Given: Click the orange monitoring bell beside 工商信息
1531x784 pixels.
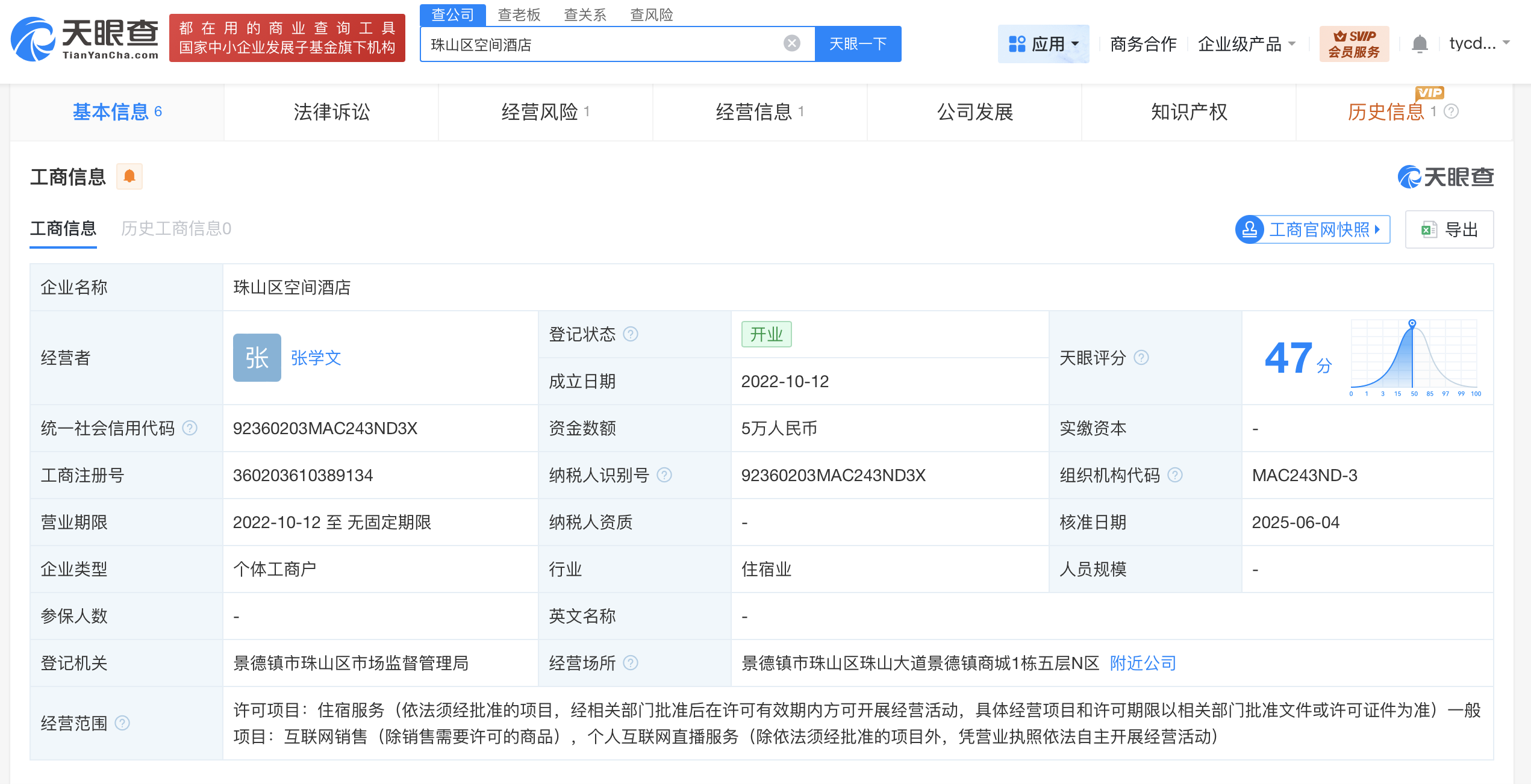Looking at the screenshot, I should tap(129, 176).
